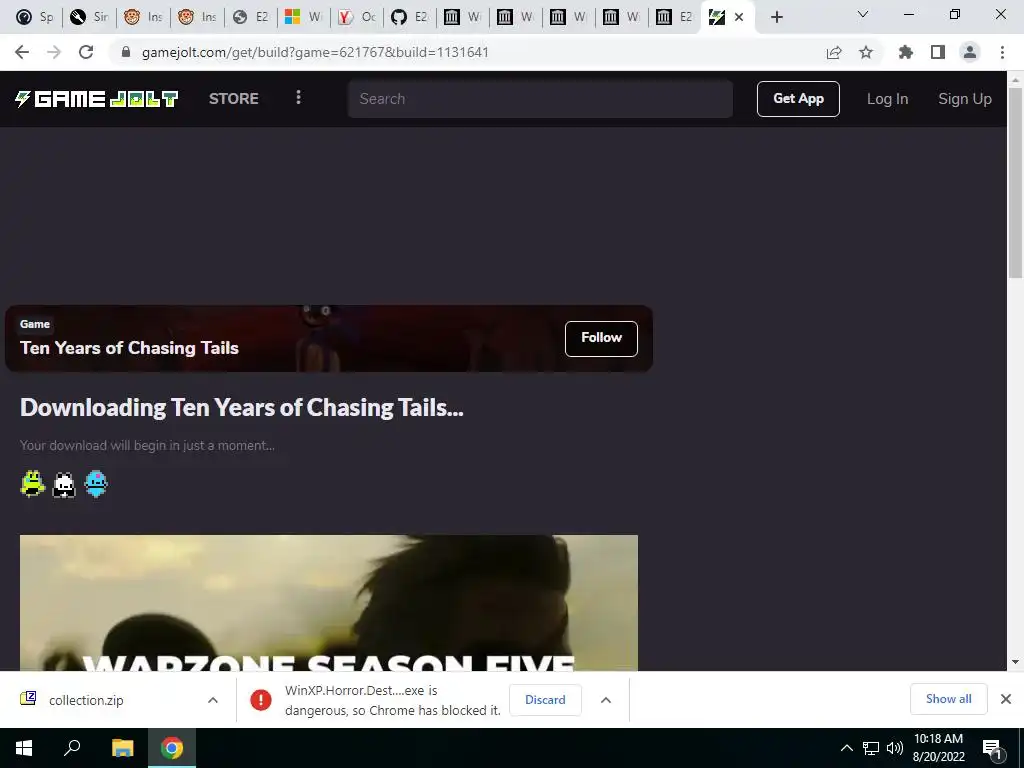The width and height of the screenshot is (1024, 768).
Task: Click the Log In link
Action: pyautogui.click(x=888, y=99)
